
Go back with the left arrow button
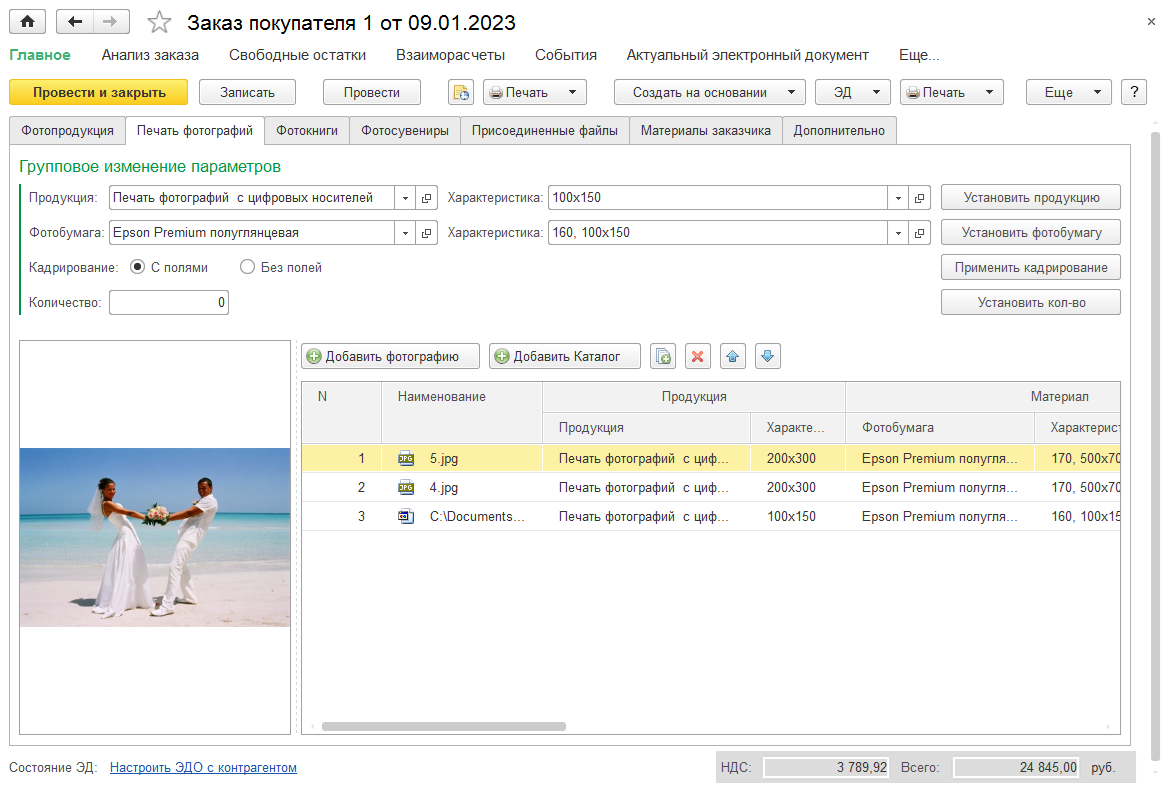tap(75, 22)
